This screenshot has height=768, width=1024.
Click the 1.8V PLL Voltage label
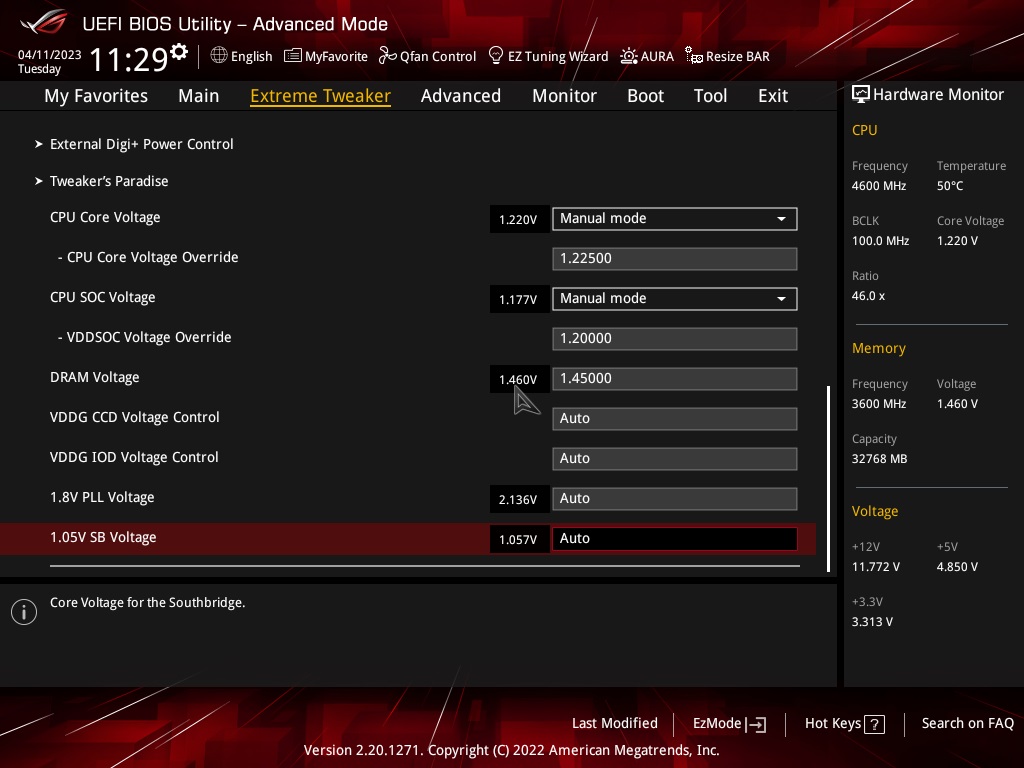coord(102,498)
